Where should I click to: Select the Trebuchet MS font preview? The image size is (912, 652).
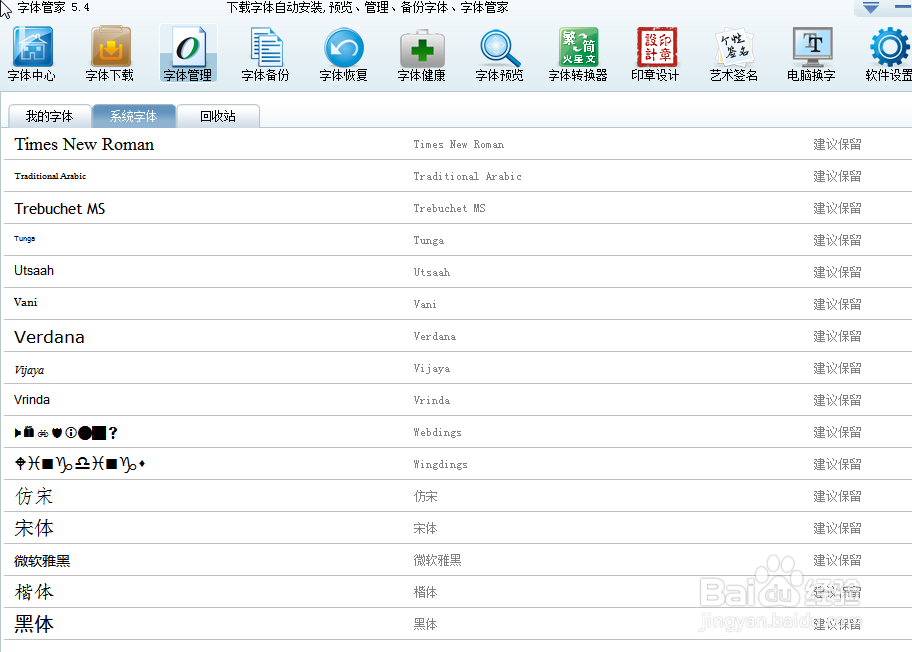60,209
